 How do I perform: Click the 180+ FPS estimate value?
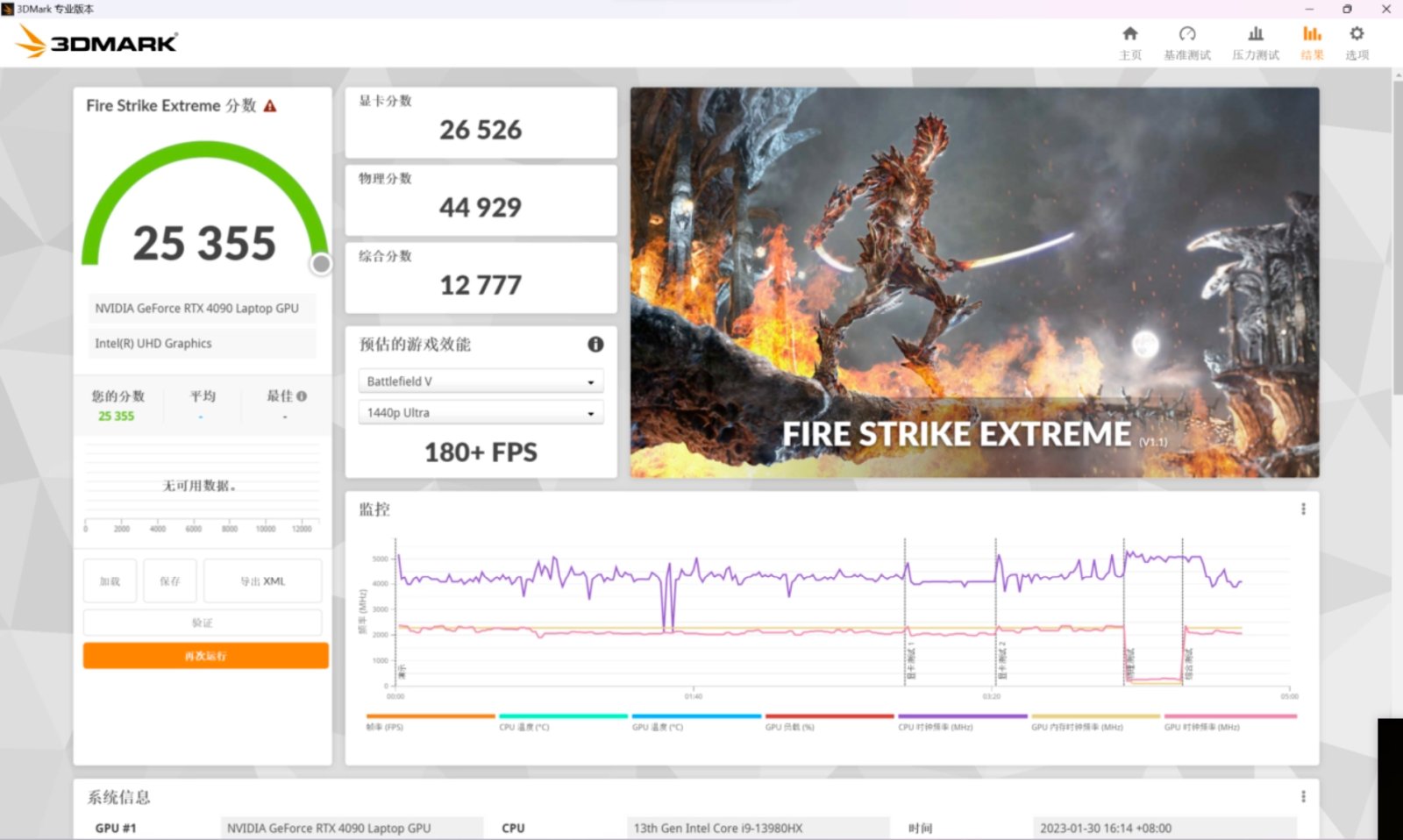click(481, 452)
